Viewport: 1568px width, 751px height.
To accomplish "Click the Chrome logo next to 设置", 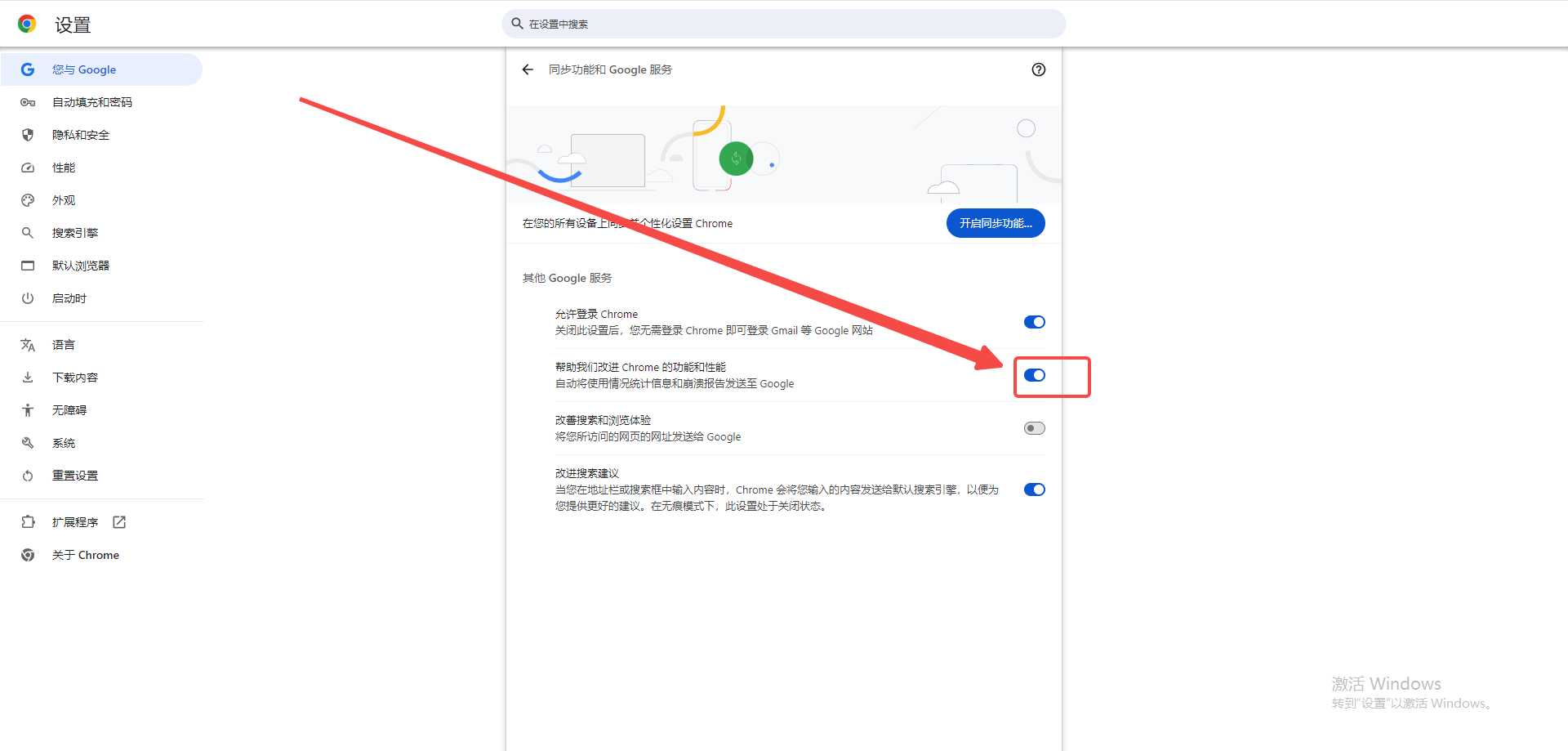I will click(x=27, y=24).
